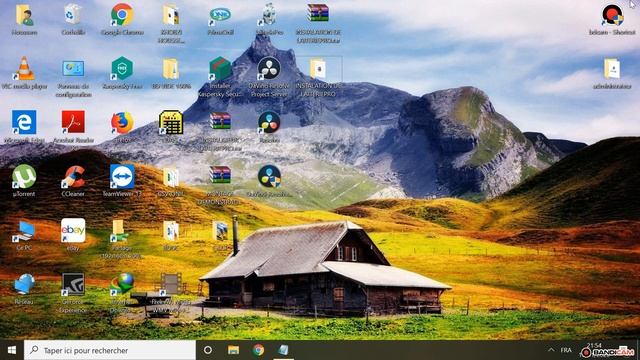Select the Microsoft Edge shortcut
This screenshot has height=360, width=640.
click(24, 127)
